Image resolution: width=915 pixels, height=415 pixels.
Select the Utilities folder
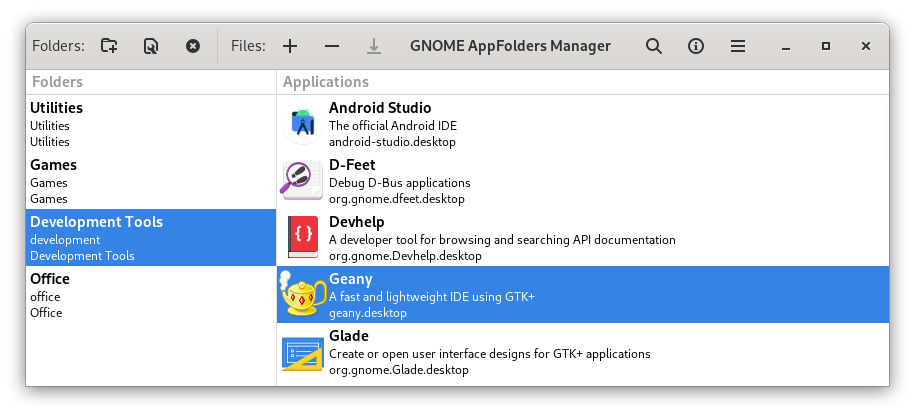pos(151,124)
